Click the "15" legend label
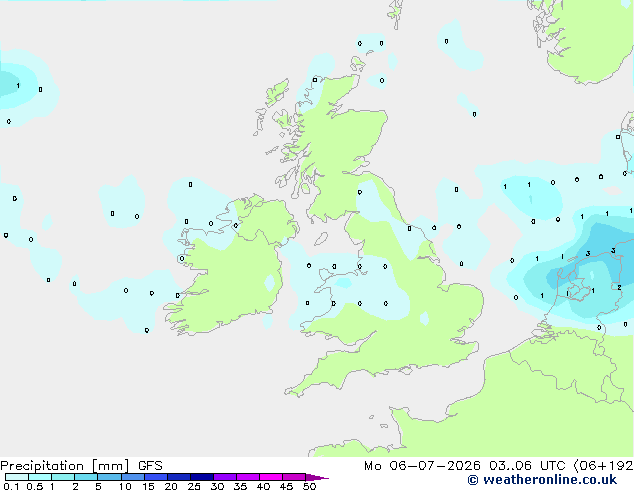634x490 pixels. (x=148, y=486)
